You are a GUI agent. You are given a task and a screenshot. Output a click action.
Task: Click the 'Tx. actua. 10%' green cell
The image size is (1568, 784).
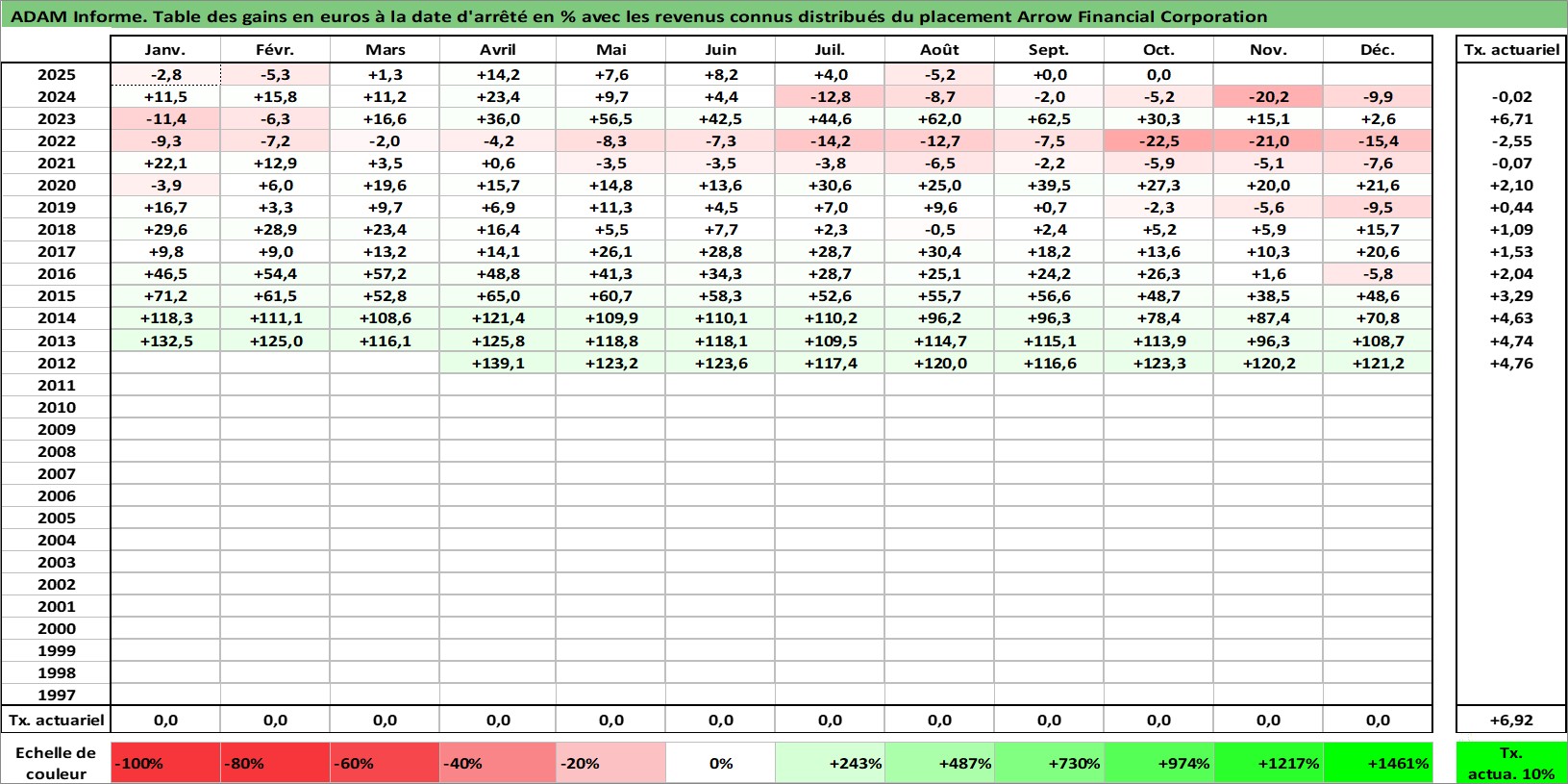point(1511,763)
